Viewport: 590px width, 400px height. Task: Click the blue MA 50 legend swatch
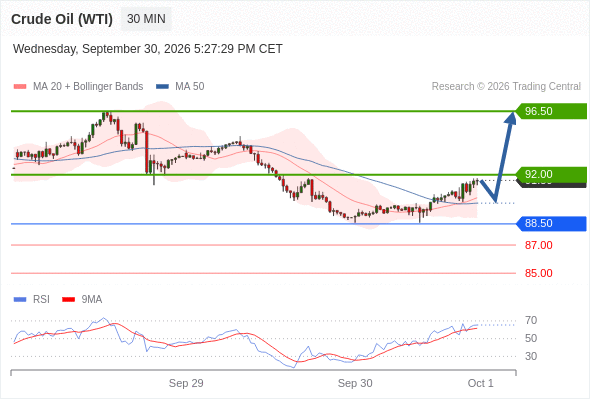pyautogui.click(x=163, y=87)
